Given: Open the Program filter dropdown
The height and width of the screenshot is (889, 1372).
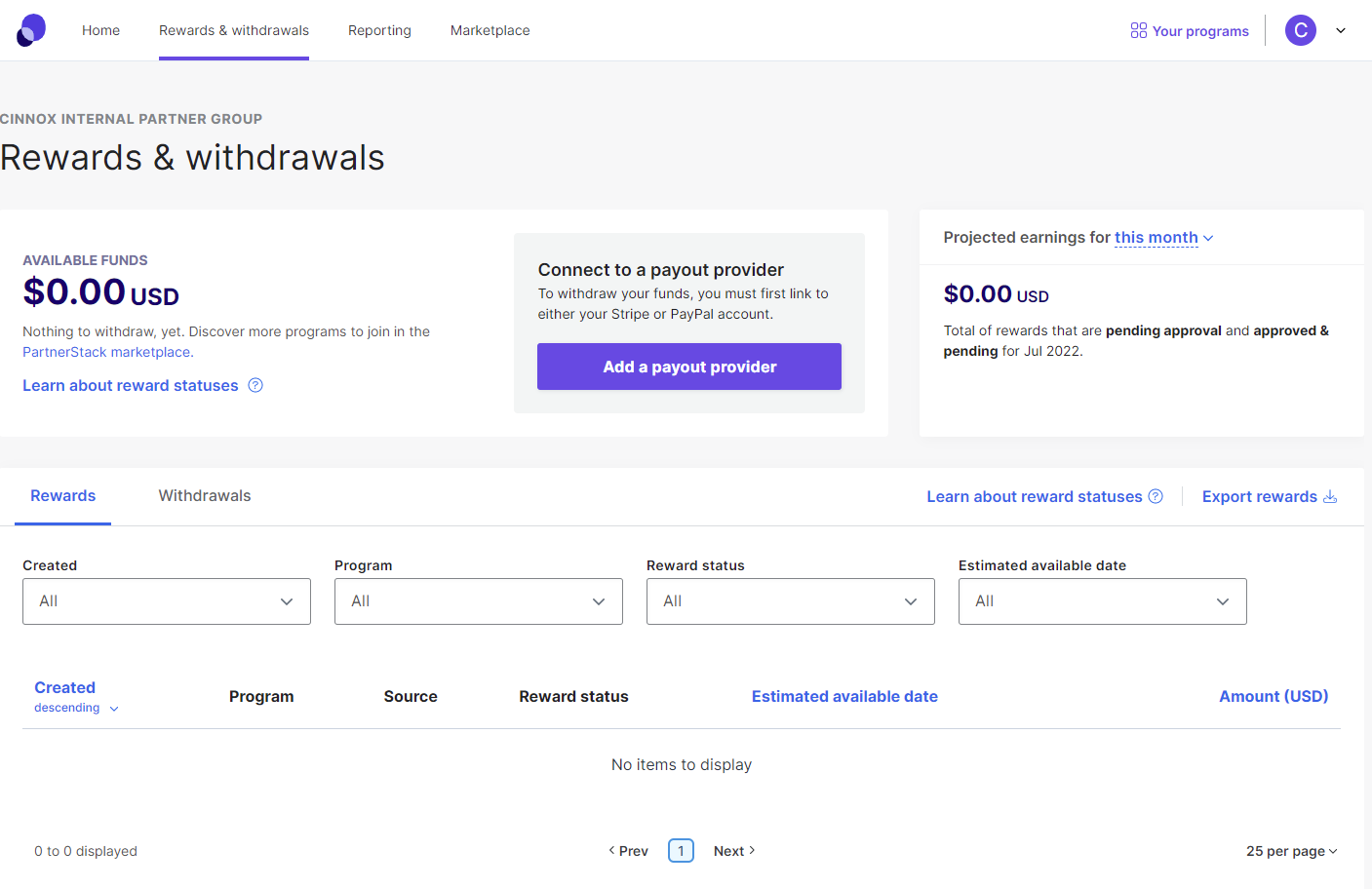Looking at the screenshot, I should pos(479,601).
